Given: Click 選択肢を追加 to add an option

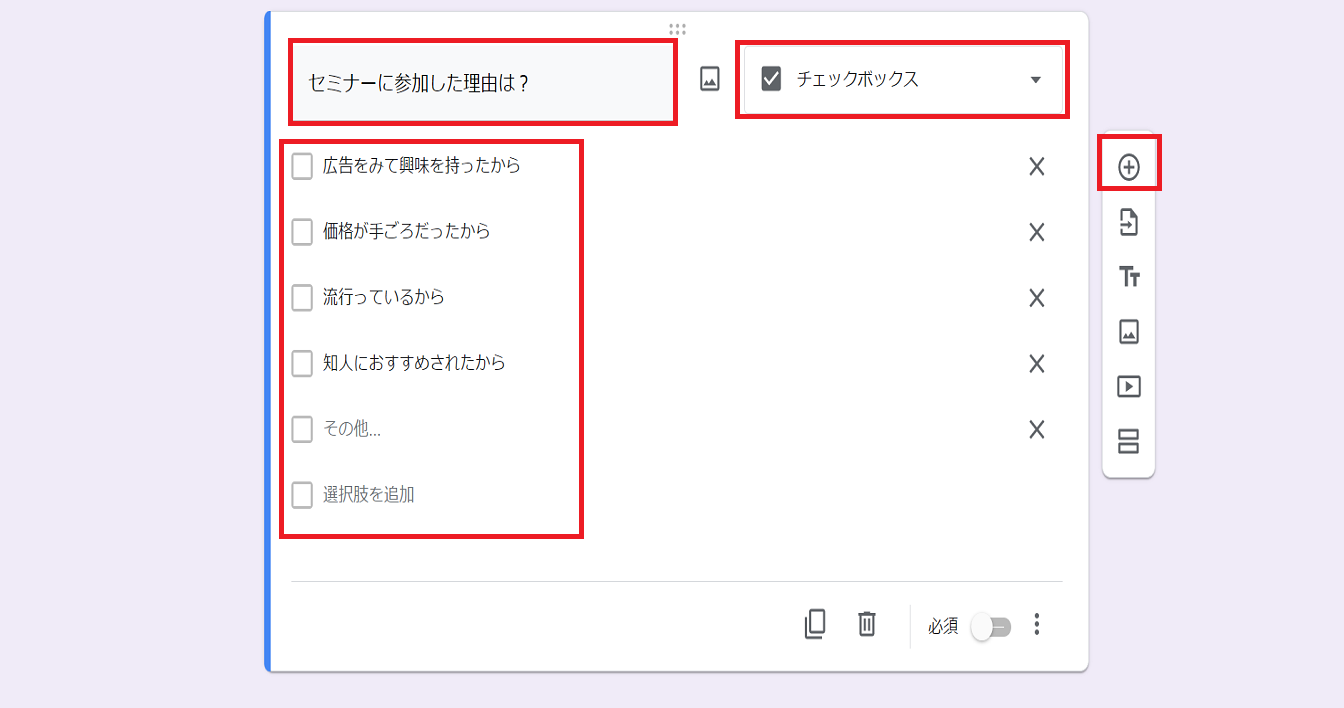Looking at the screenshot, I should click(368, 495).
